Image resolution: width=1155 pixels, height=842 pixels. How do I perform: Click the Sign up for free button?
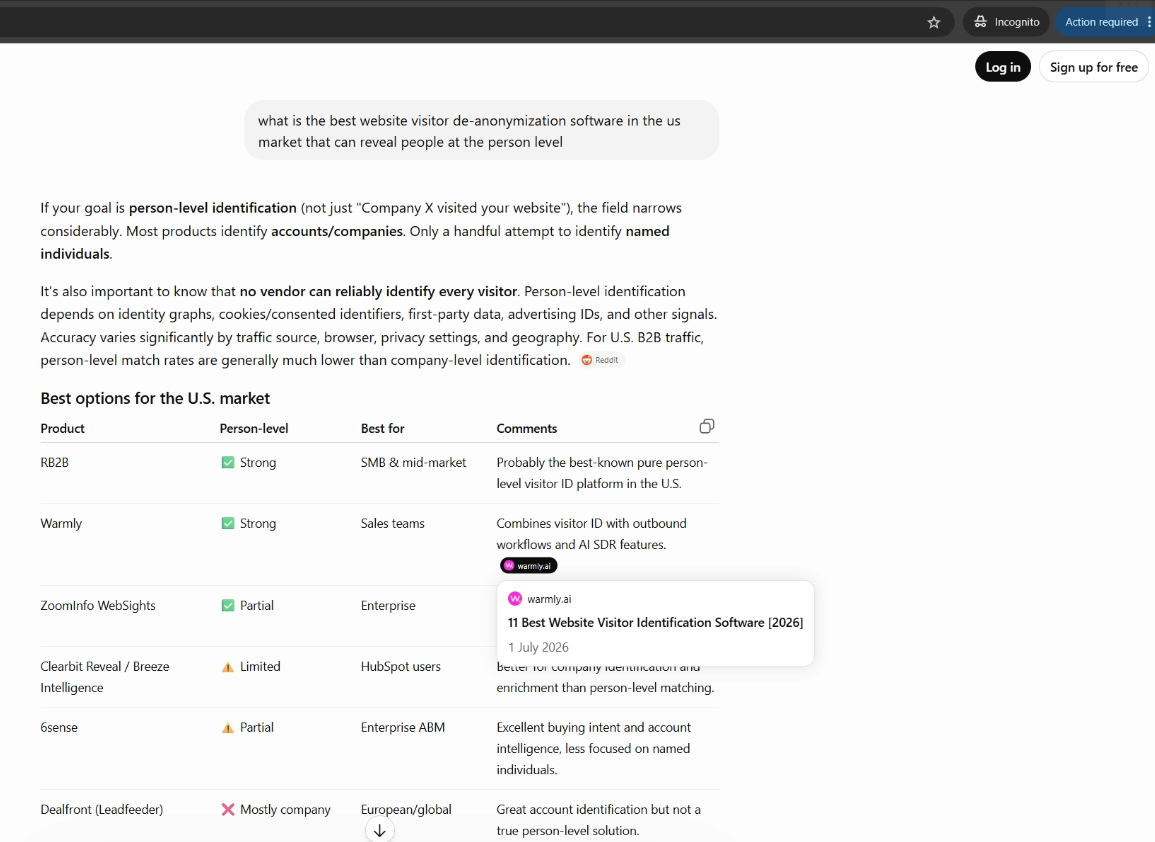[1093, 67]
